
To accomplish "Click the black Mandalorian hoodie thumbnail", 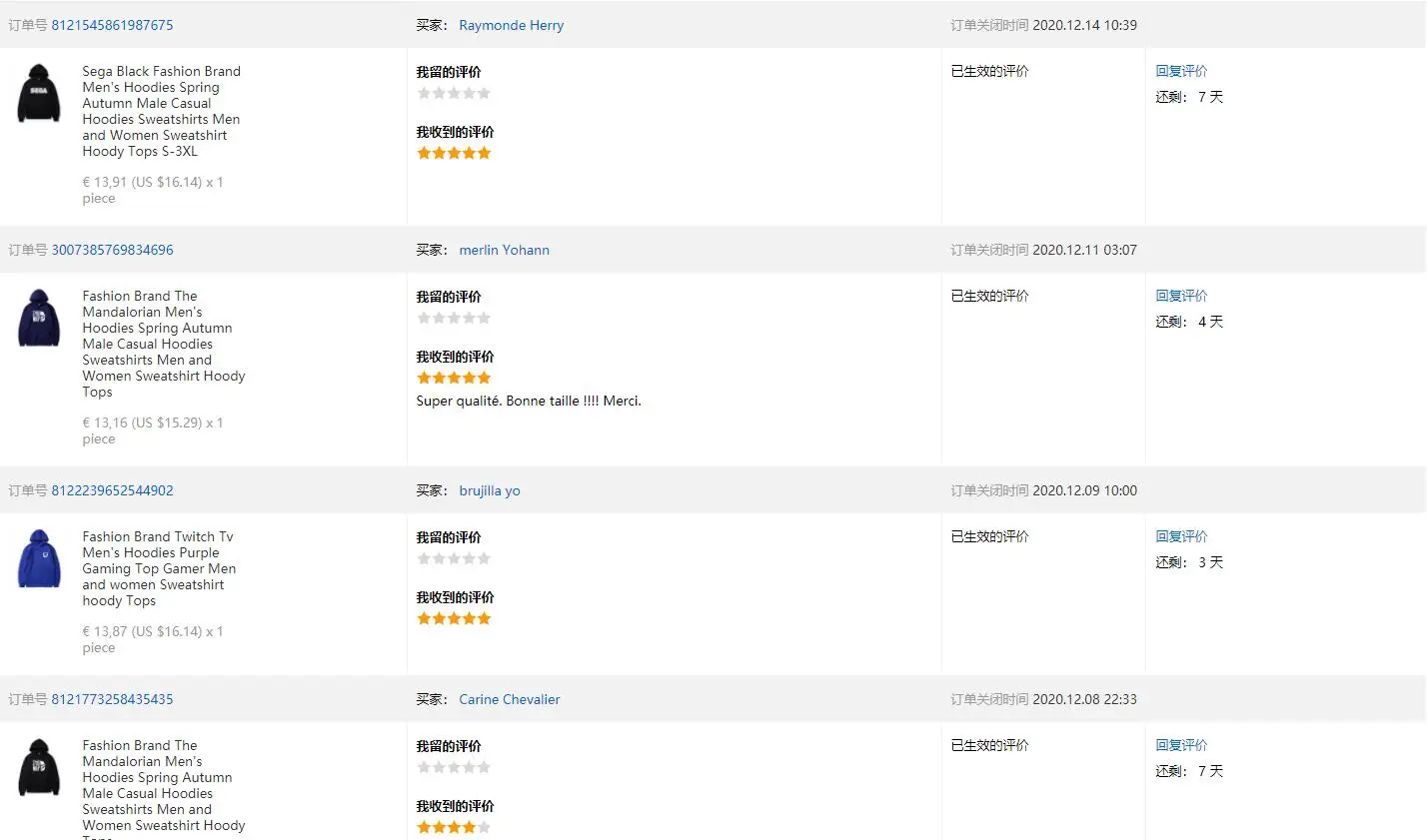I will (39, 767).
